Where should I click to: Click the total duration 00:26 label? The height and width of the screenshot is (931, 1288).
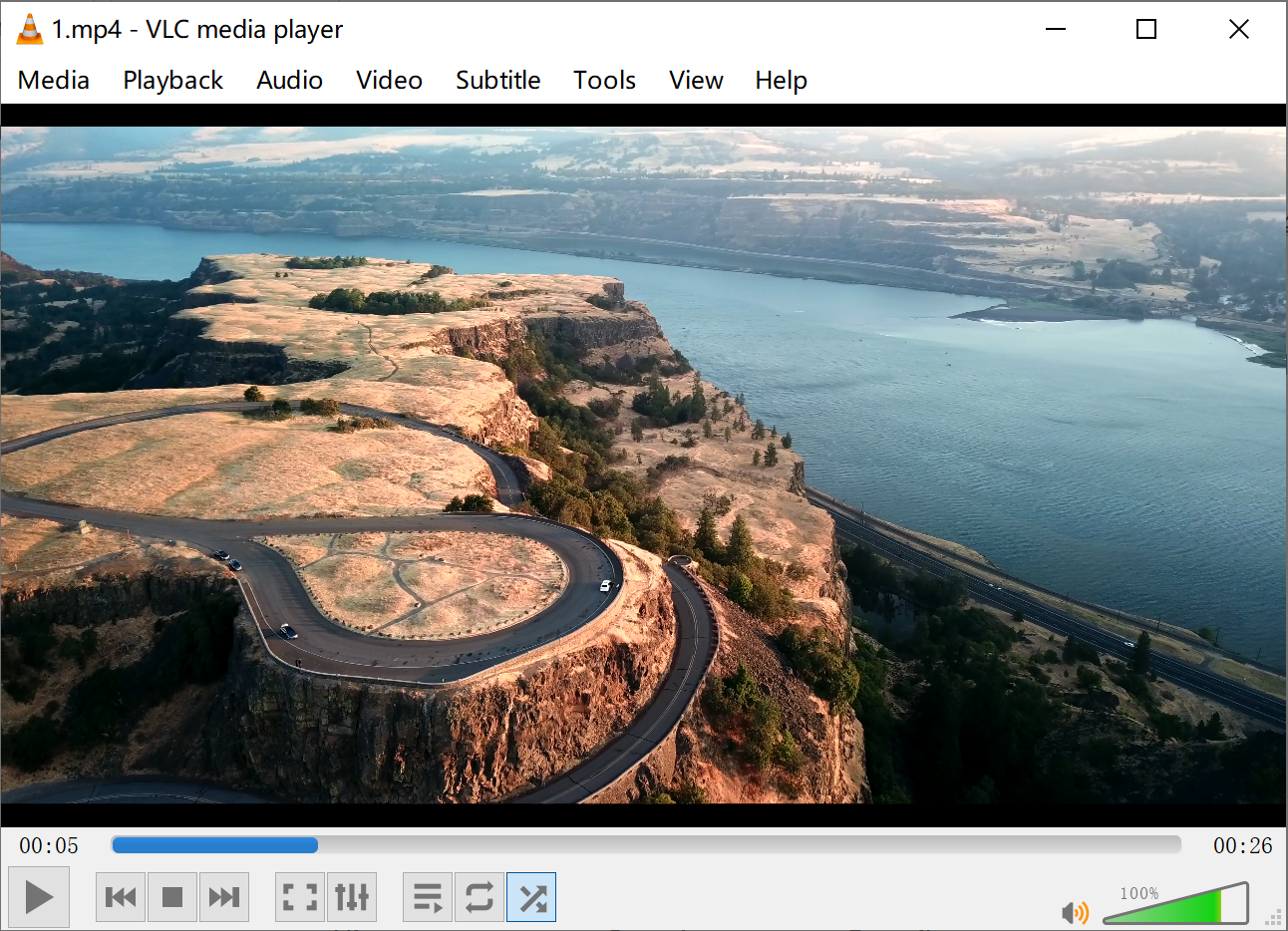click(1242, 846)
